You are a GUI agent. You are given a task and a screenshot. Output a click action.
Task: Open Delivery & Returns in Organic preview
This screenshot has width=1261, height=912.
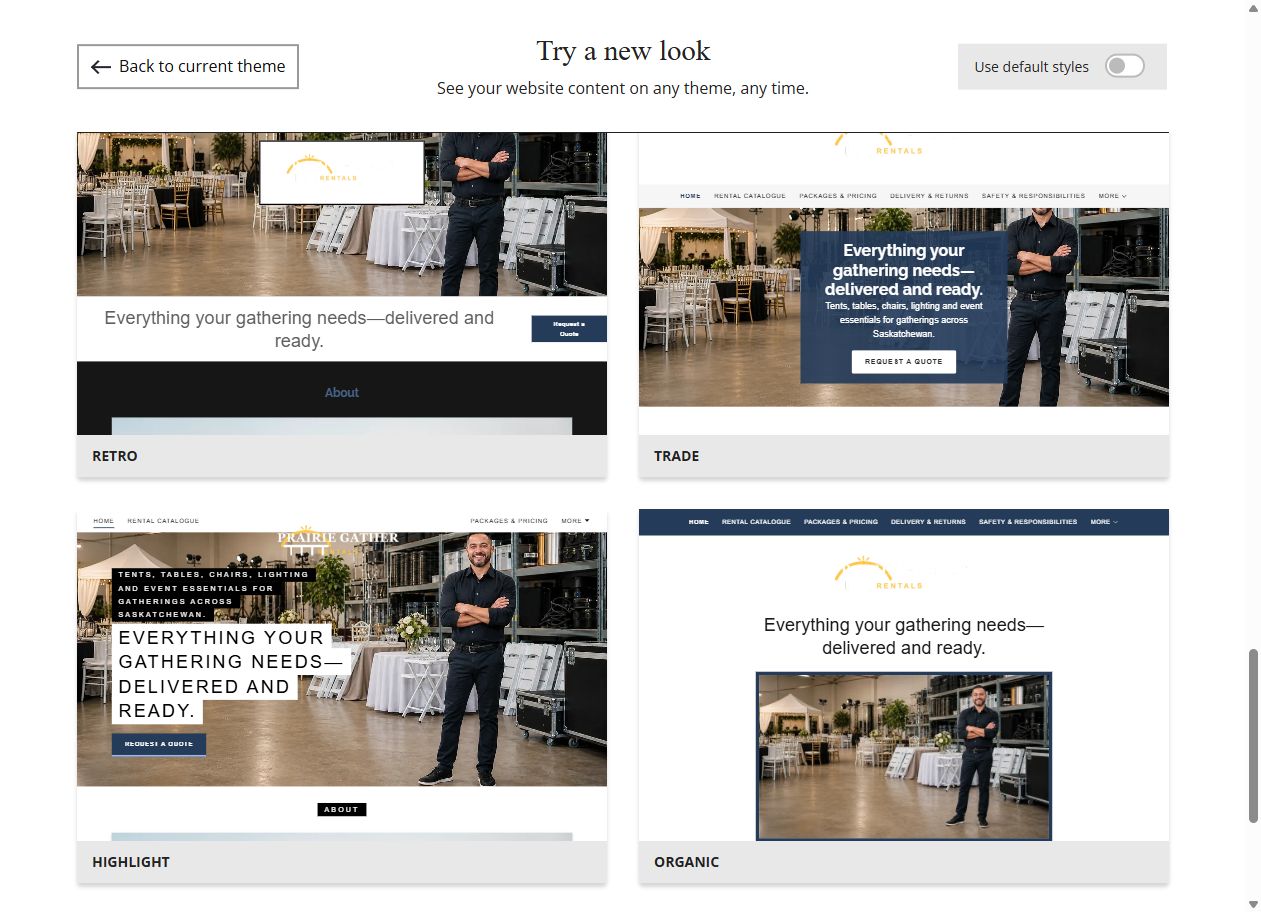click(x=928, y=522)
